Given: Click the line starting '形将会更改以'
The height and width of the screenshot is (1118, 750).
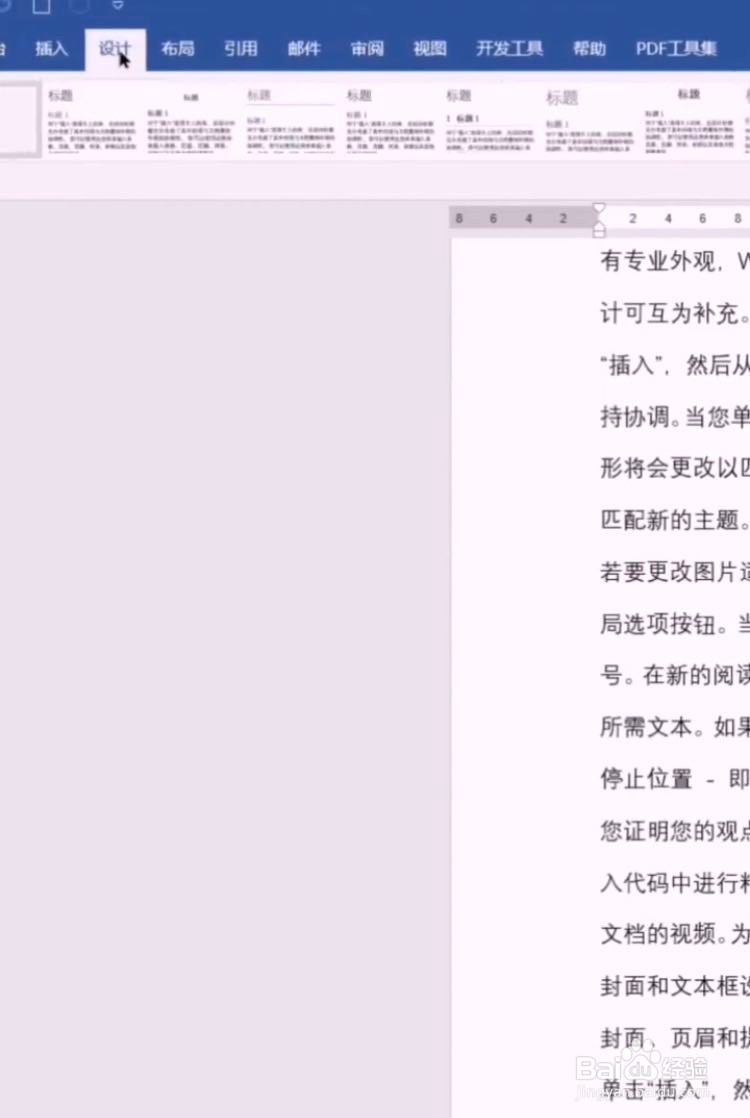Looking at the screenshot, I should (x=674, y=468).
